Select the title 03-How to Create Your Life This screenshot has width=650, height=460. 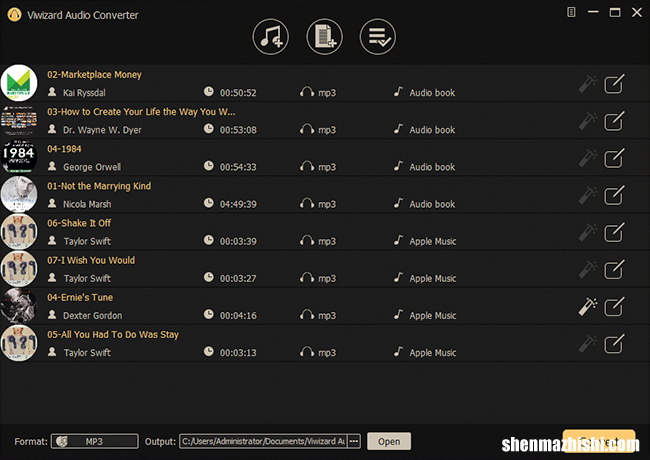click(x=141, y=112)
